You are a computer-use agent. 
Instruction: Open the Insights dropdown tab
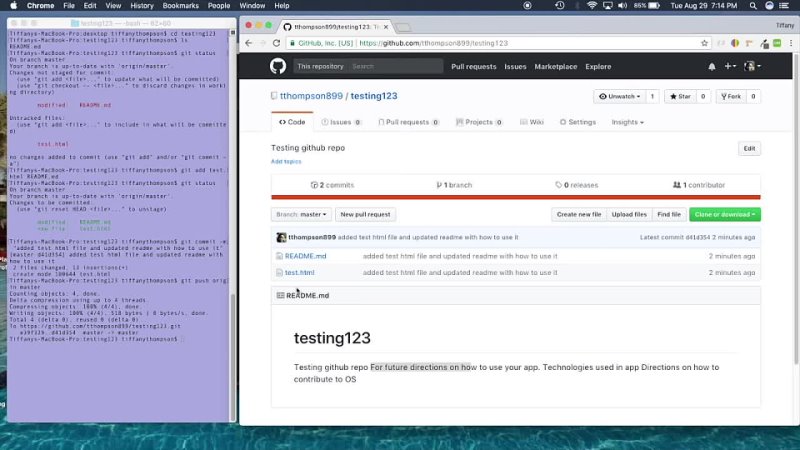628,122
